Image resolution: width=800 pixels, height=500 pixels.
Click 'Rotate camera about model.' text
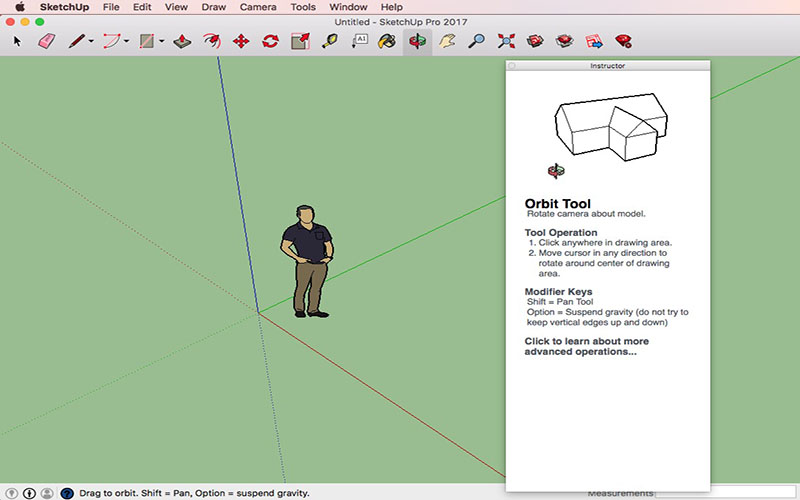point(586,214)
